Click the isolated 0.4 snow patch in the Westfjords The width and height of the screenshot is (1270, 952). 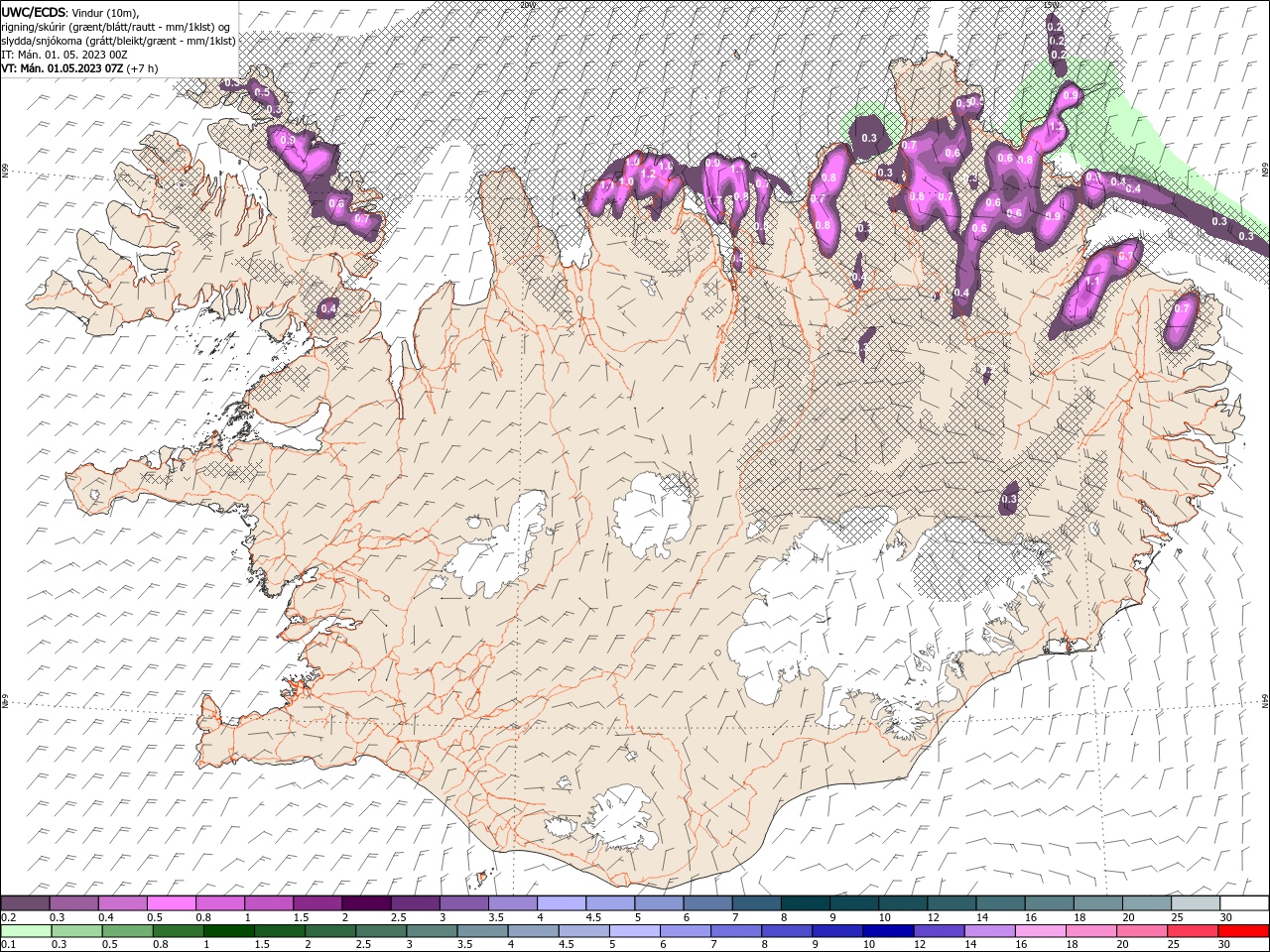pos(328,309)
